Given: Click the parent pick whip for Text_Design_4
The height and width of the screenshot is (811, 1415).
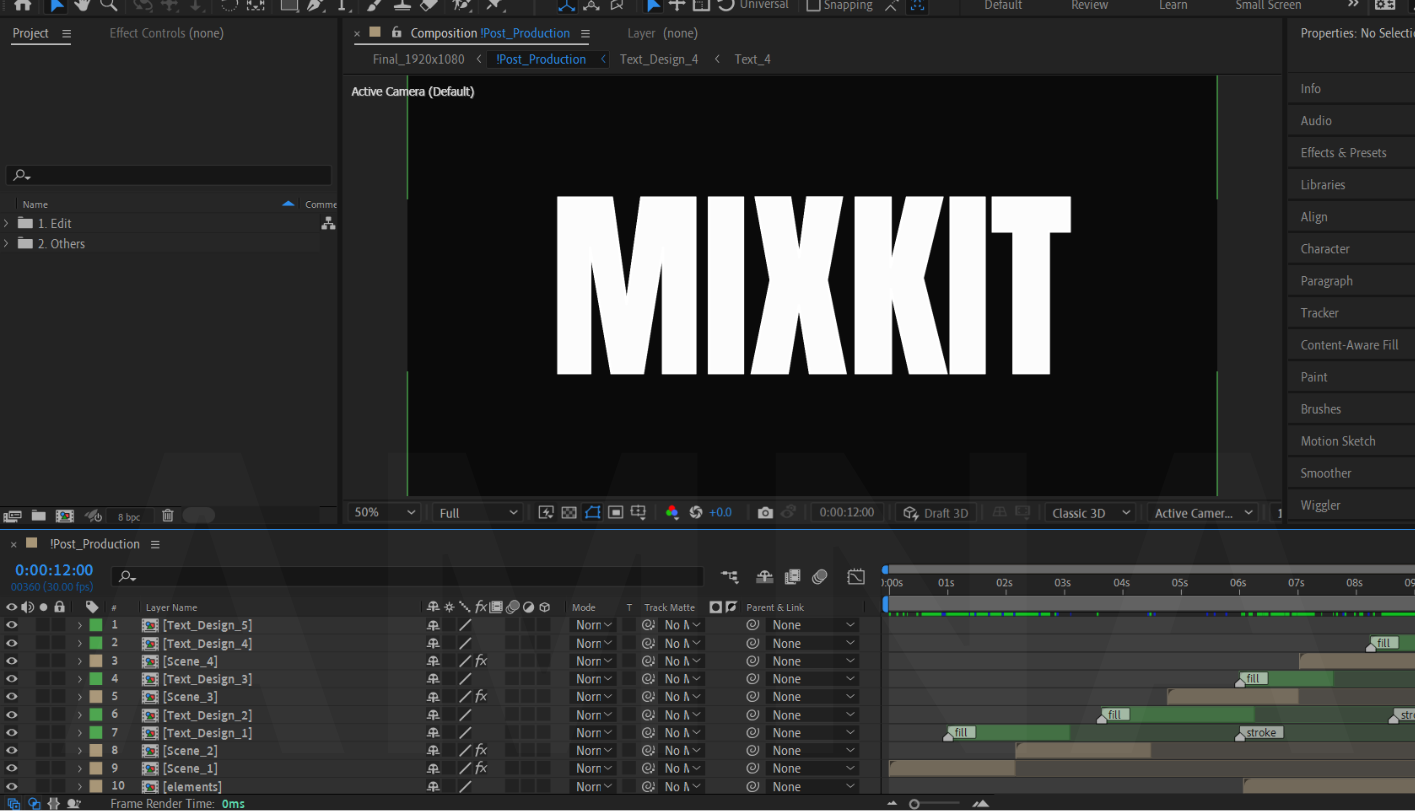Looking at the screenshot, I should pos(753,643).
